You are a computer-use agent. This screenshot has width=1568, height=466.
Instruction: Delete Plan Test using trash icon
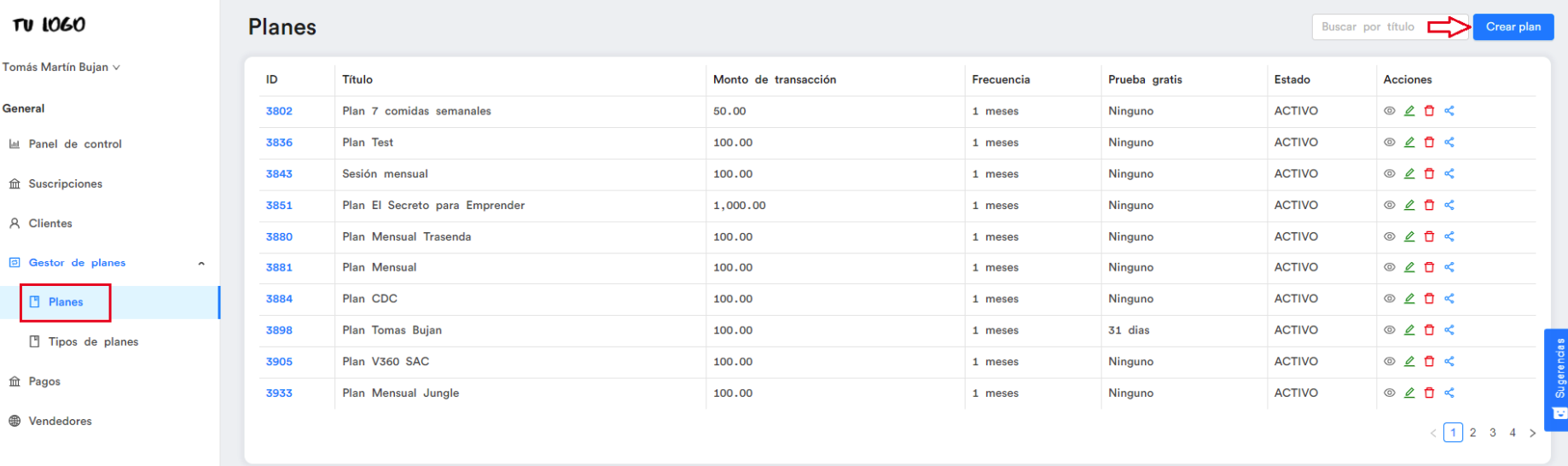[1429, 143]
